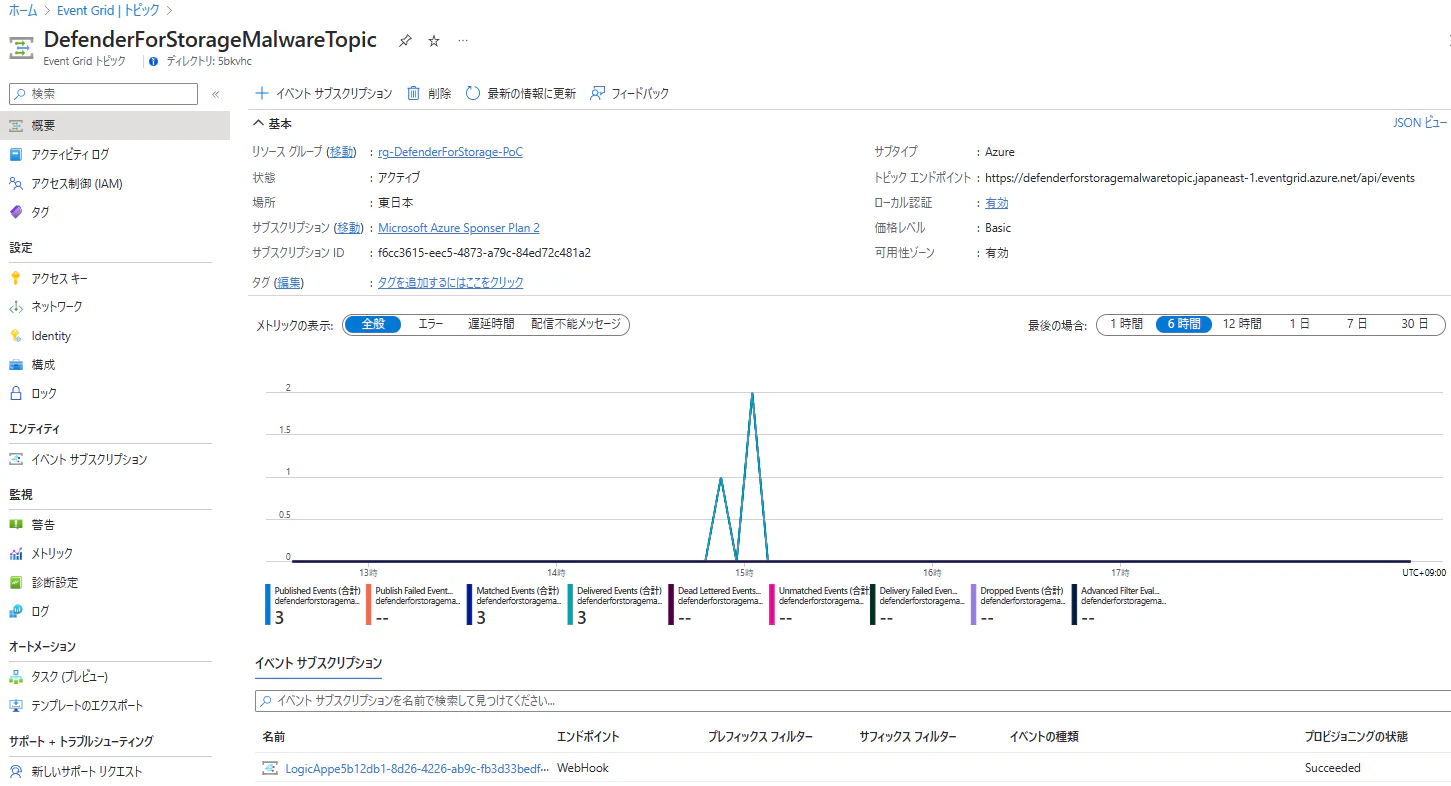Click the Published Events legend swatch

pos(268,606)
